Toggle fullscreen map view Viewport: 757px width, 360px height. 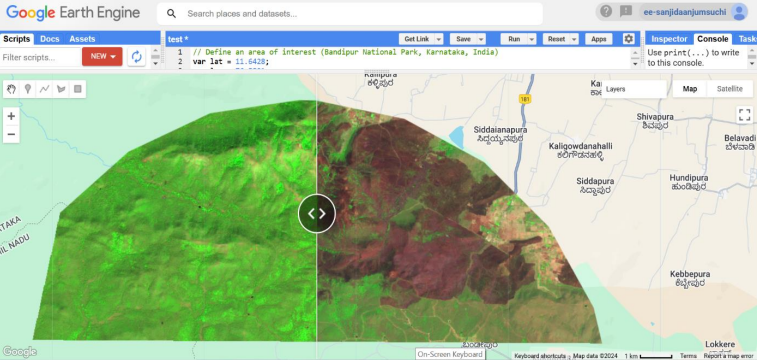click(744, 115)
